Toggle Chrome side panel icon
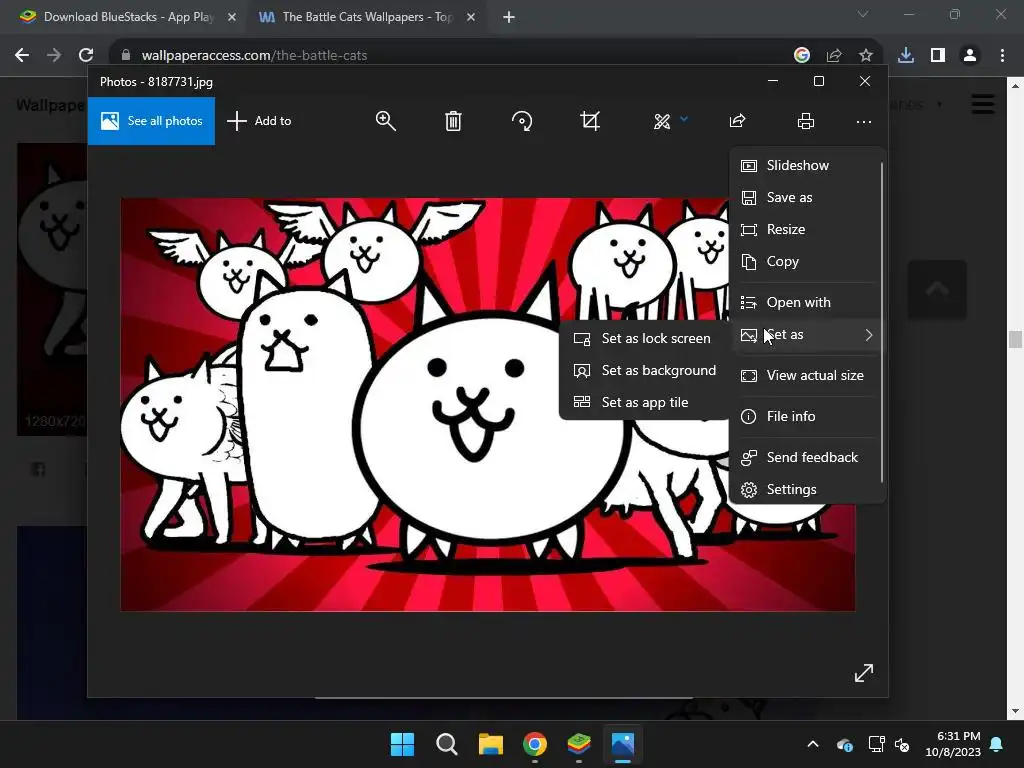1024x768 pixels. point(938,55)
